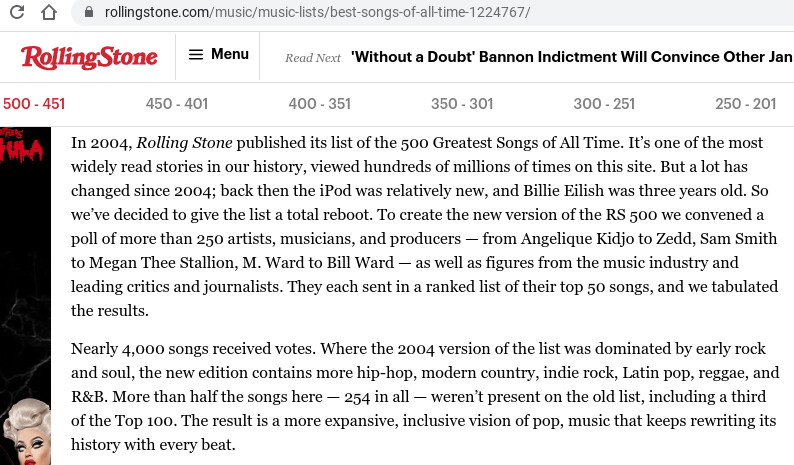This screenshot has height=465, width=794.
Task: Reload the page with the refresh icon
Action: tap(17, 12)
